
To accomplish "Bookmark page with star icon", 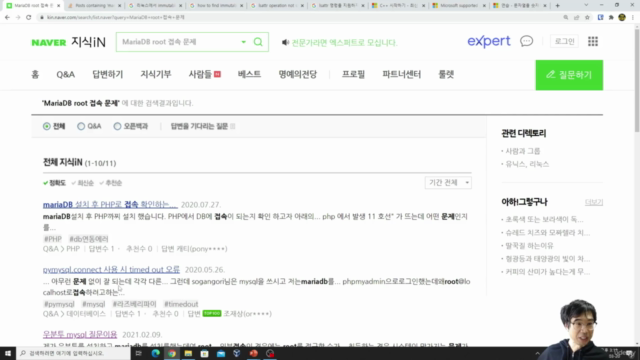I will [x=587, y=18].
